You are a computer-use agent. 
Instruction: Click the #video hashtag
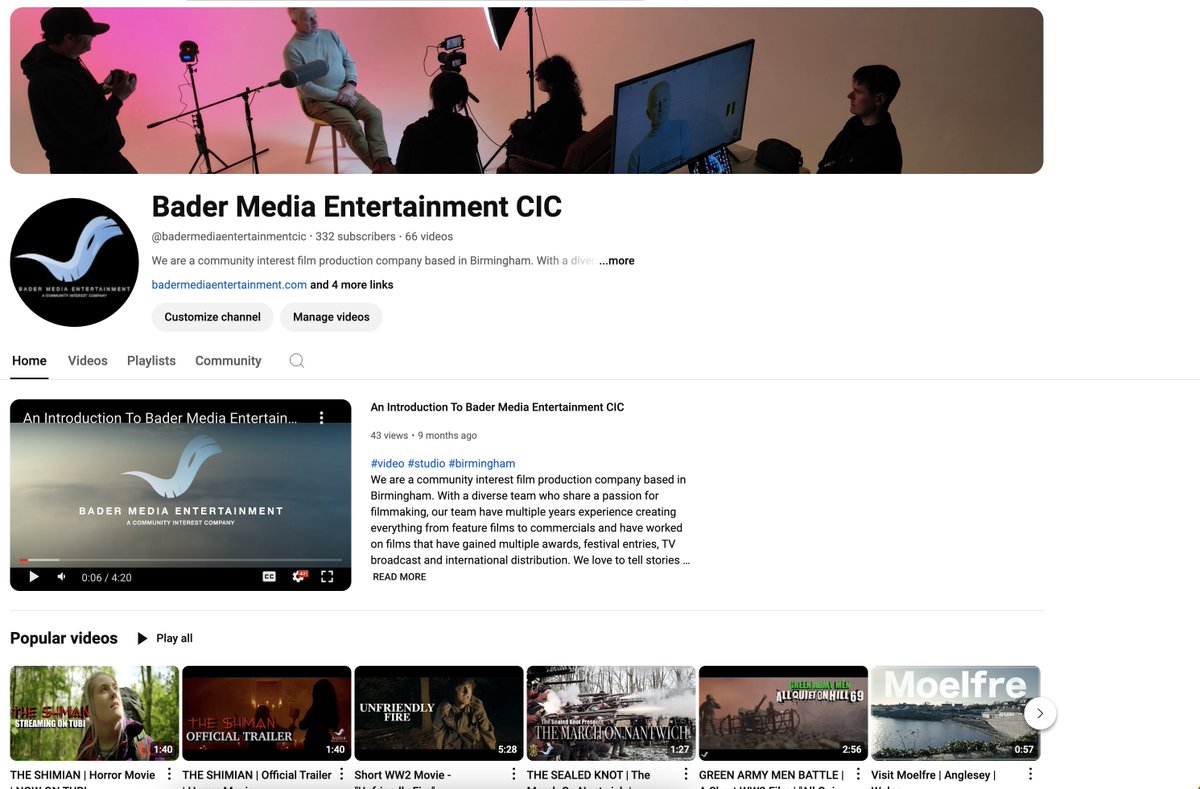click(387, 464)
